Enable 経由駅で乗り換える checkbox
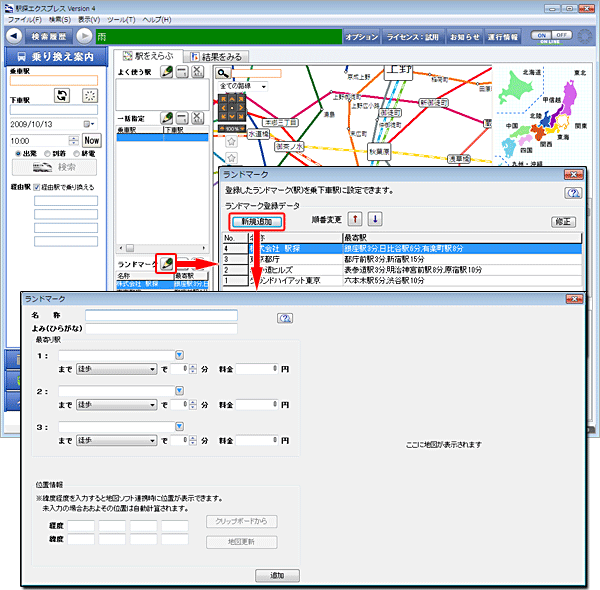600x590 pixels. (x=37, y=186)
